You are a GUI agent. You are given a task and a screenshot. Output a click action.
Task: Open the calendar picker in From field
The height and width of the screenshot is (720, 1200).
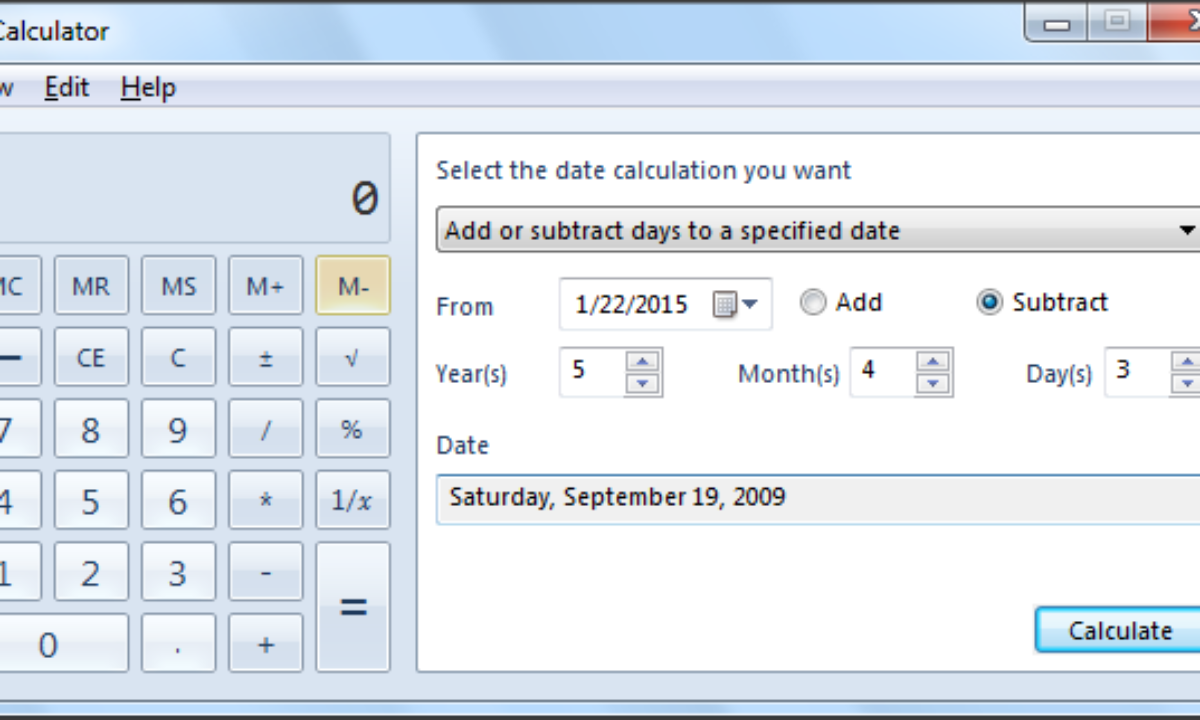click(x=736, y=305)
